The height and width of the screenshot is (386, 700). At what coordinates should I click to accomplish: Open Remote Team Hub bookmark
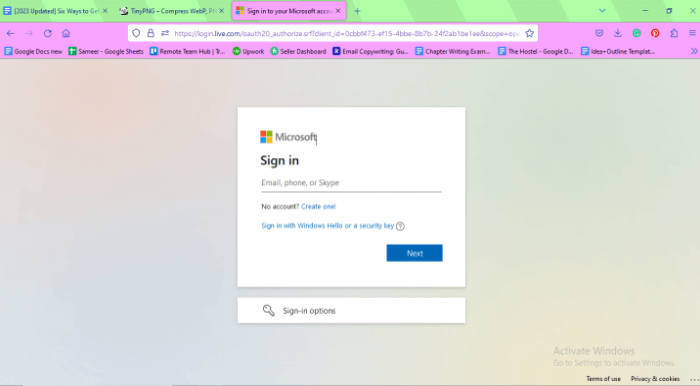[187, 51]
